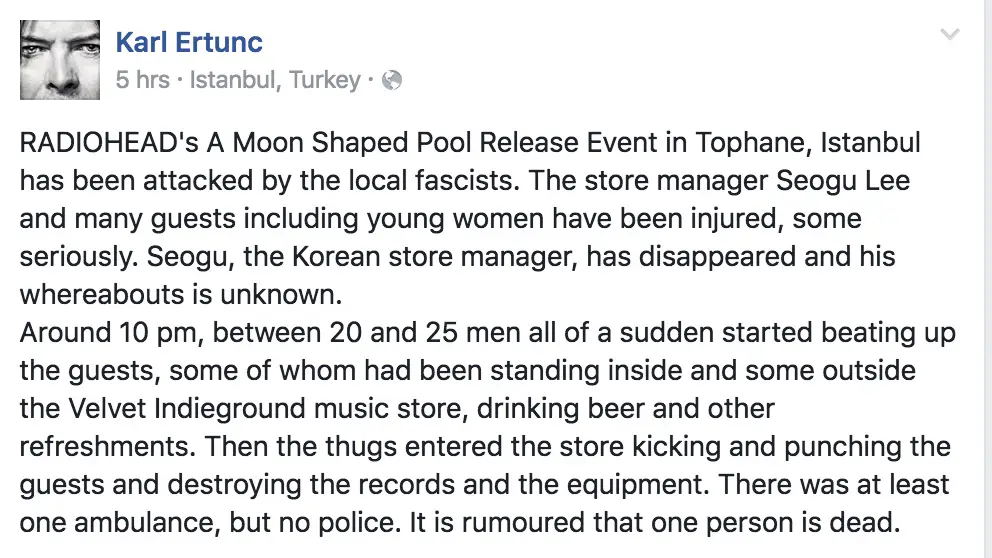
Task: Click the "Tophane, Istanbul" text in post
Action: tap(808, 143)
